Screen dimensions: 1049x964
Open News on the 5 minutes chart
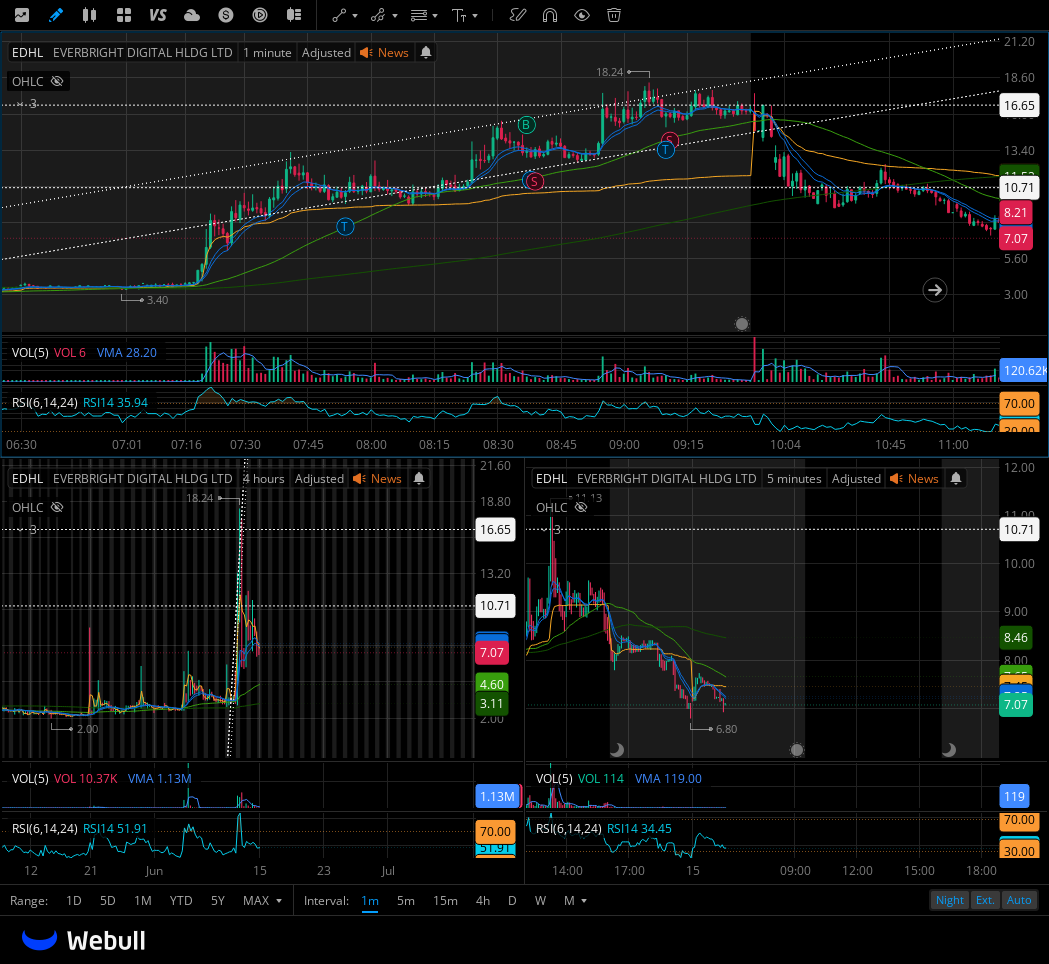point(915,478)
